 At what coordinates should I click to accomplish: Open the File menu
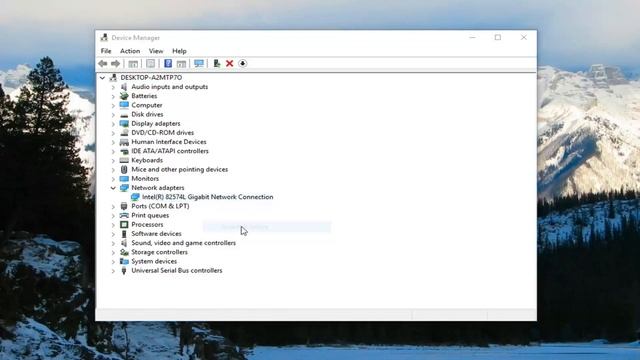[106, 51]
